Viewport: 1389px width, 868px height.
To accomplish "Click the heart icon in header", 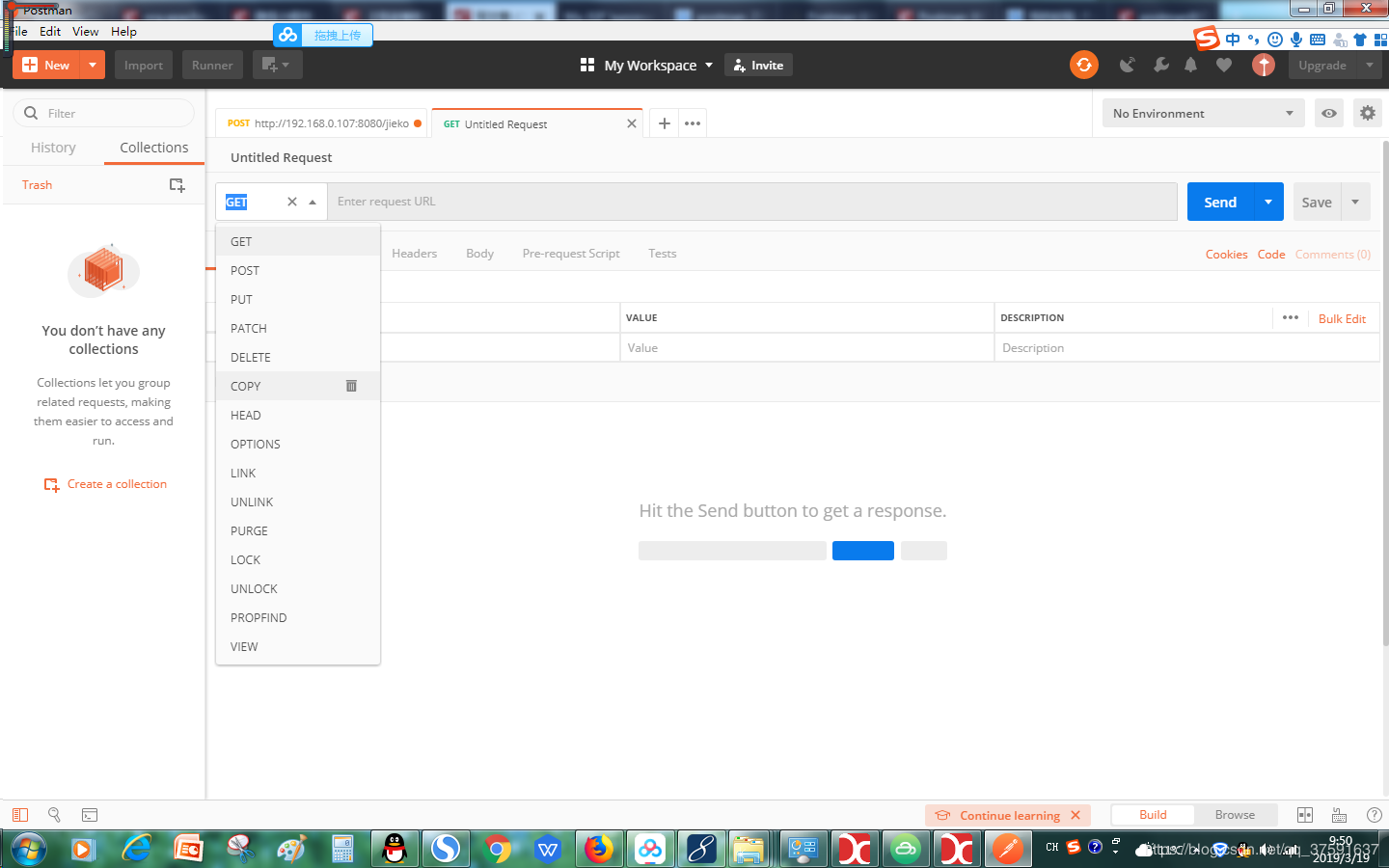I will click(x=1224, y=65).
